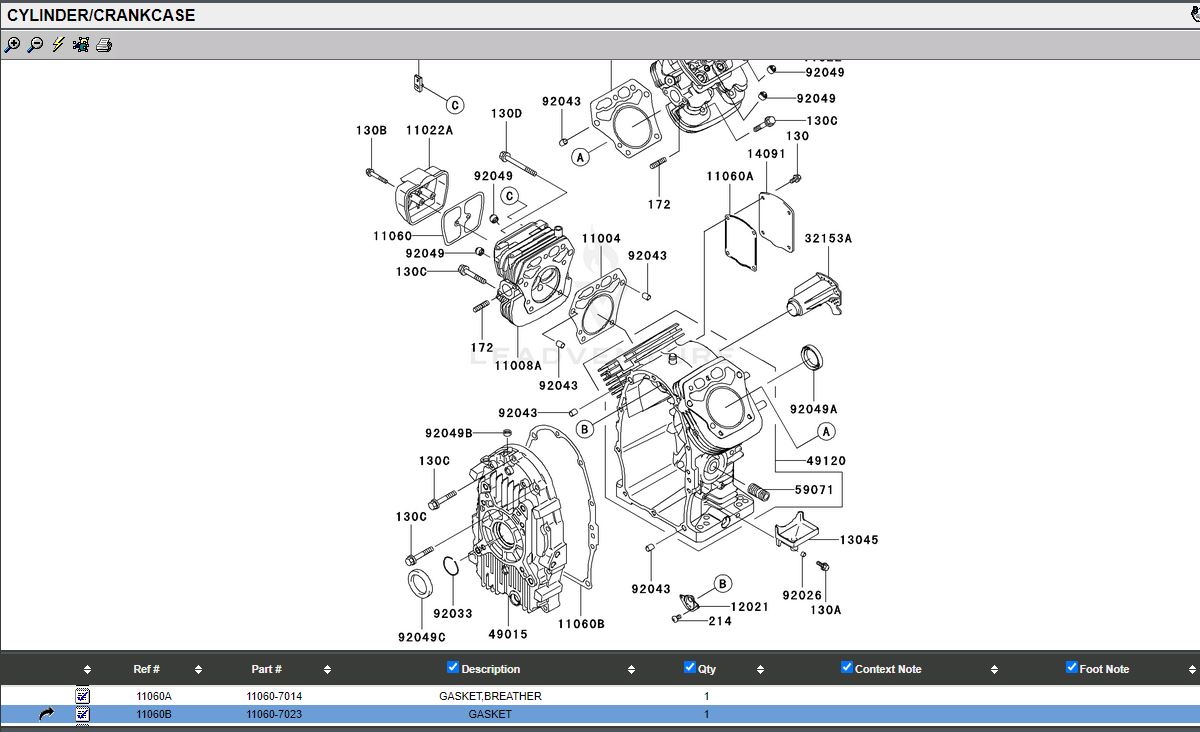Open note icon for row 11060A
This screenshot has width=1200, height=732.
point(83,695)
